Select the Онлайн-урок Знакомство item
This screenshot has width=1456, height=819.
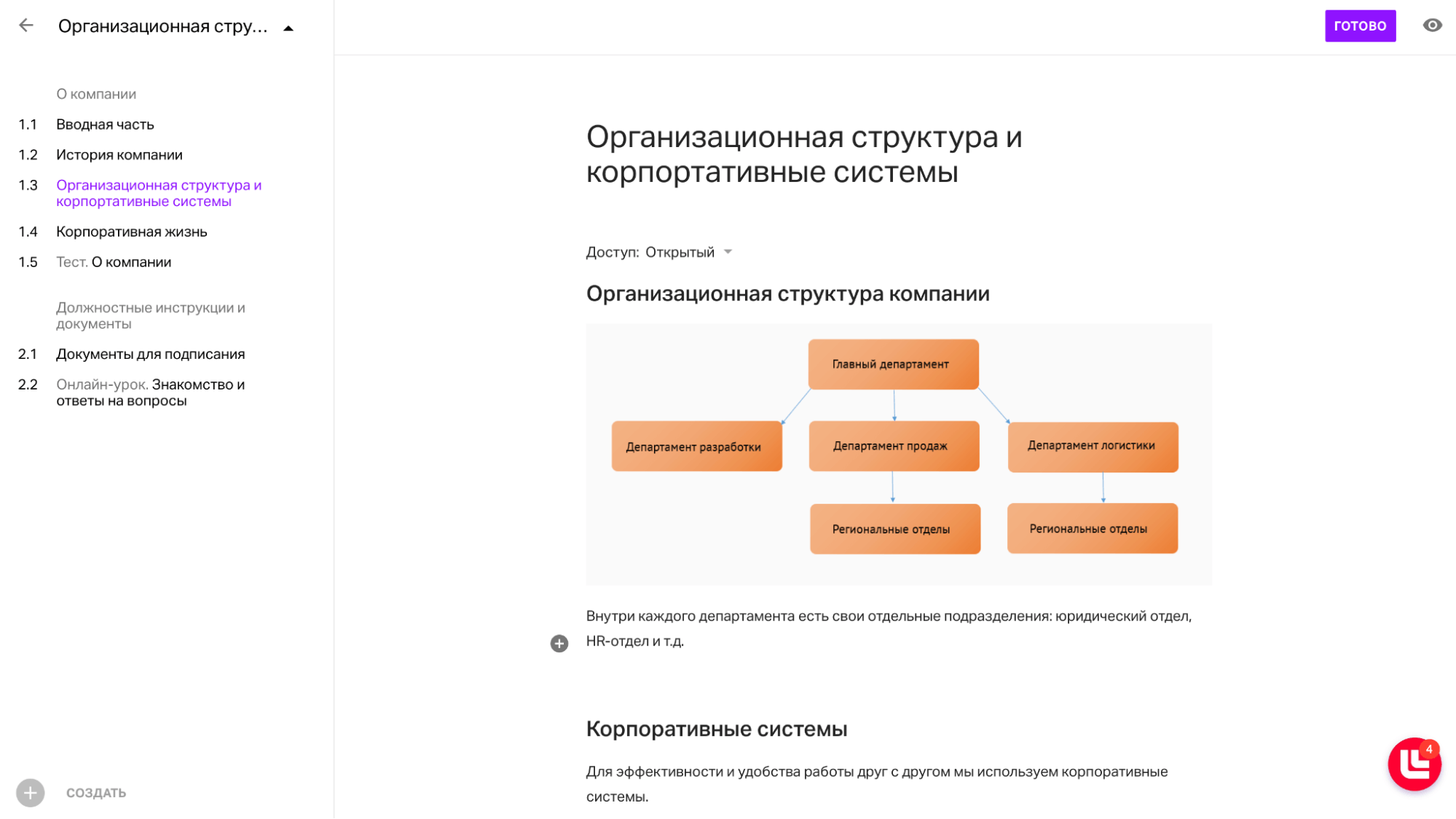[151, 392]
